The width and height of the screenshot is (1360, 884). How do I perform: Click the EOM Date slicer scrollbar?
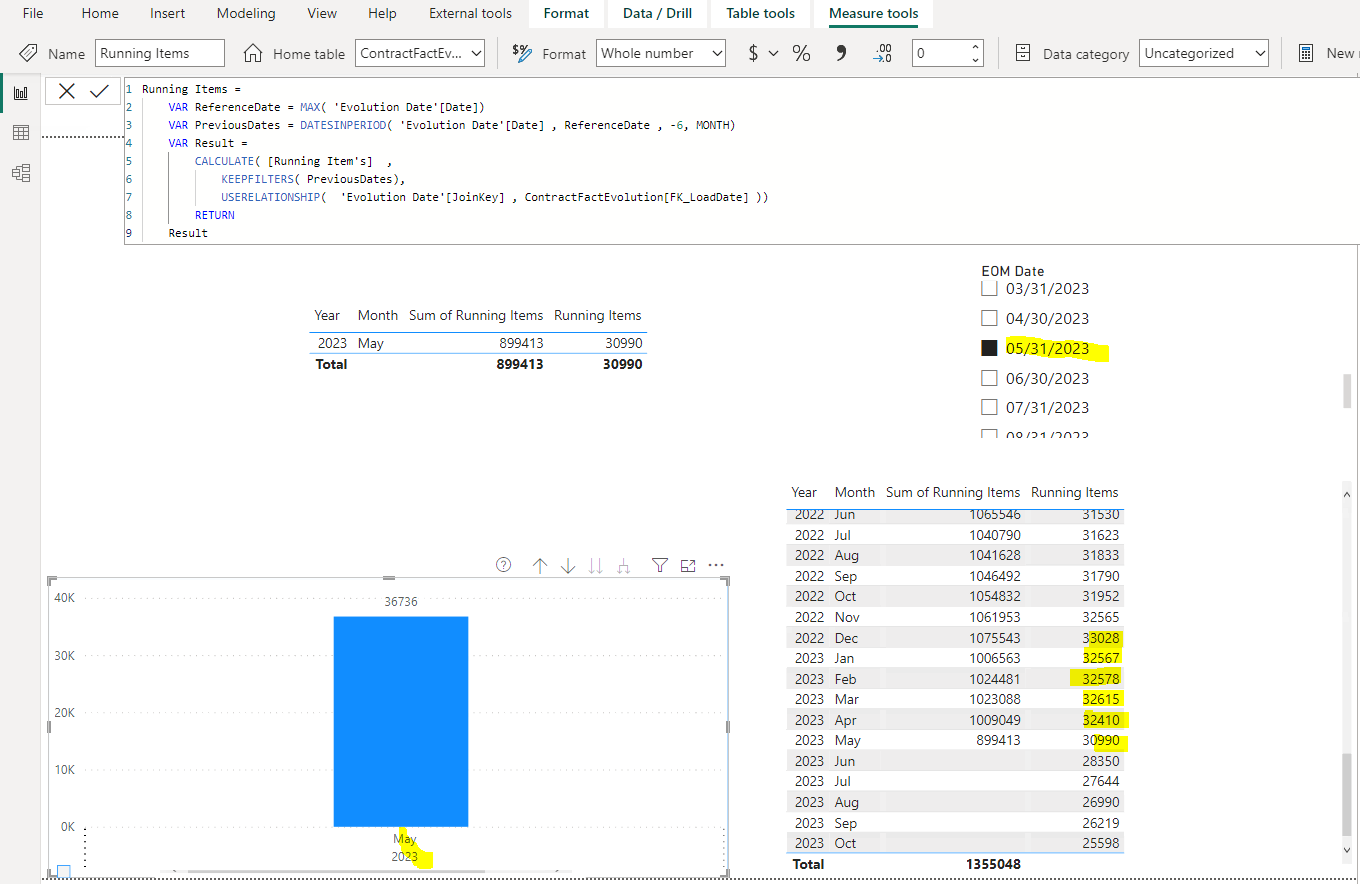click(1347, 390)
